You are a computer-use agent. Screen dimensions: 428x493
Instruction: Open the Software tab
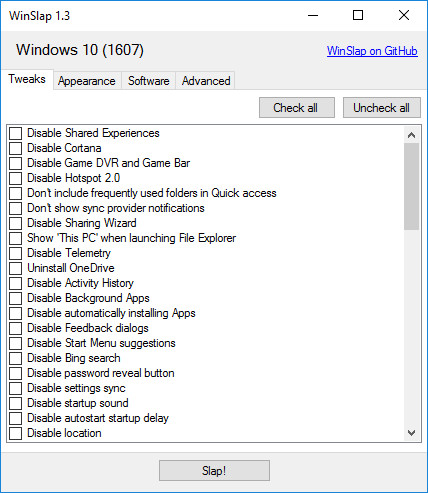click(x=149, y=81)
